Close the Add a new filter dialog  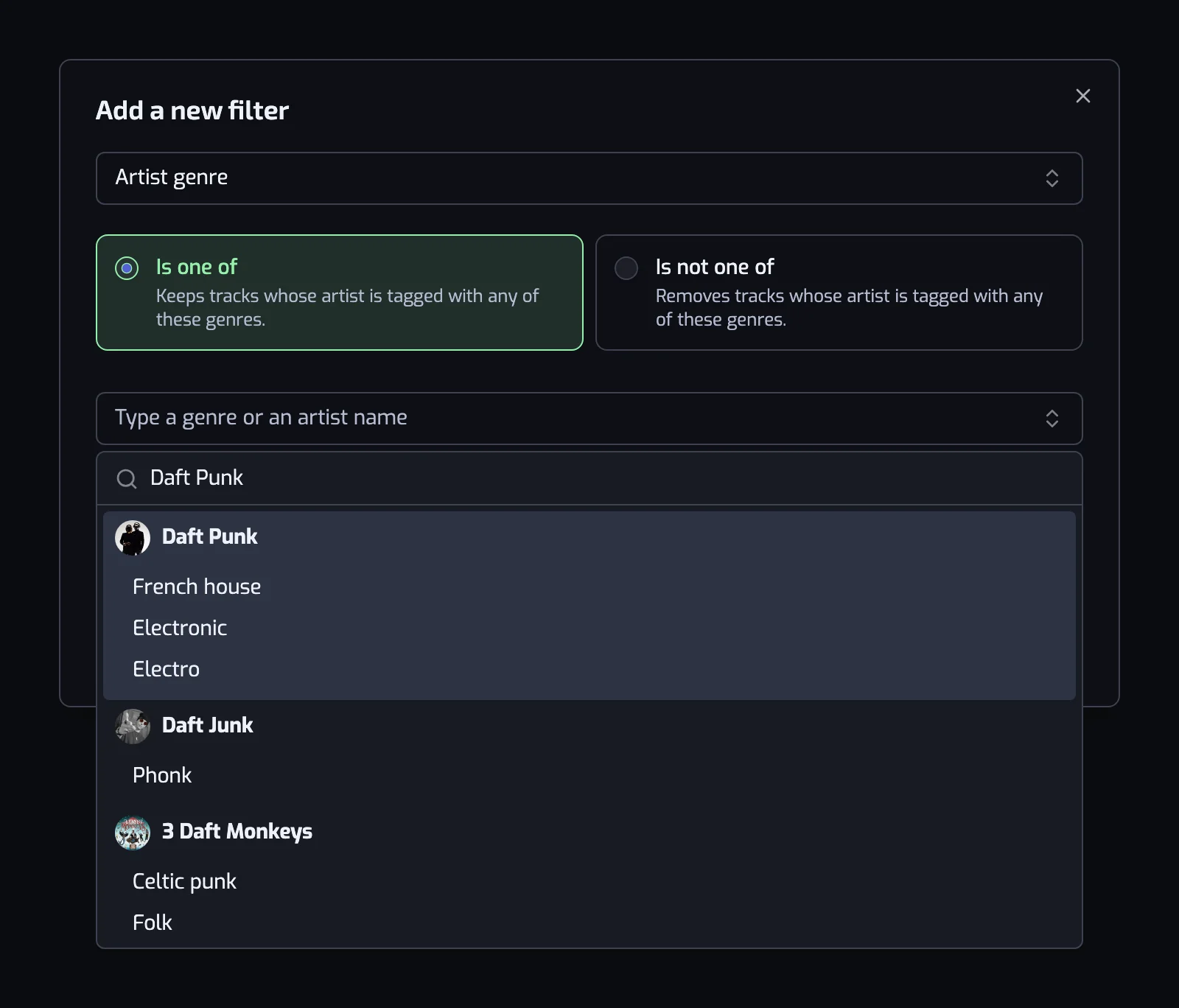pos(1082,96)
